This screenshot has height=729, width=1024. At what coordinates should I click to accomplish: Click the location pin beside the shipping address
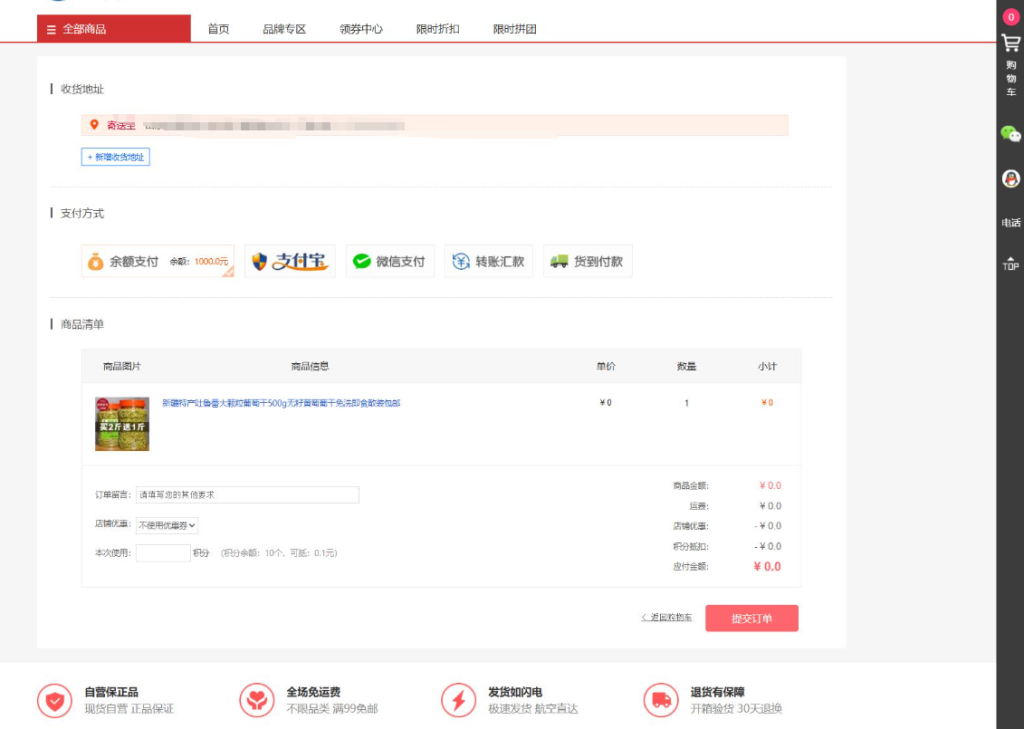95,125
